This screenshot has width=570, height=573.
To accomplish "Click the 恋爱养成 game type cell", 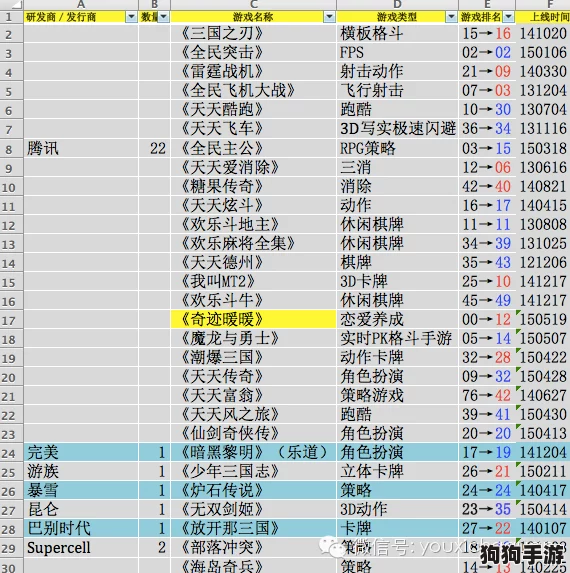I will [398, 320].
